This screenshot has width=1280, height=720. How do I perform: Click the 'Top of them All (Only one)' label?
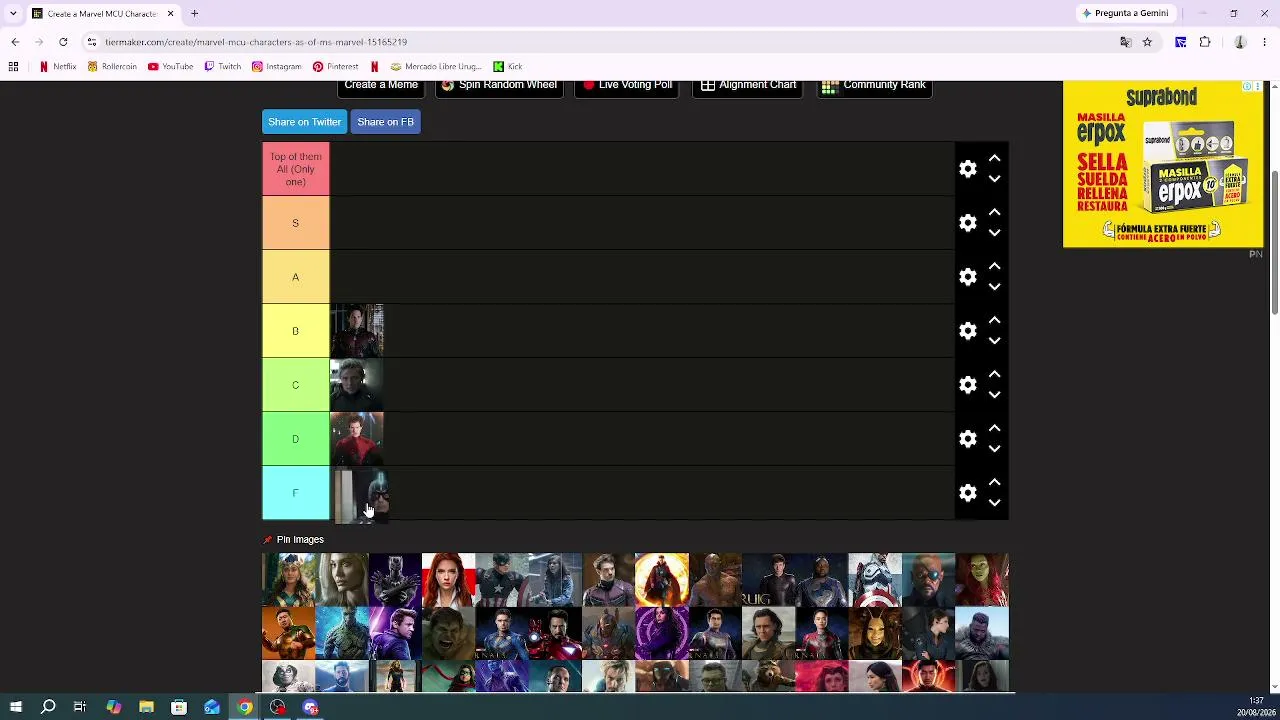[296, 169]
